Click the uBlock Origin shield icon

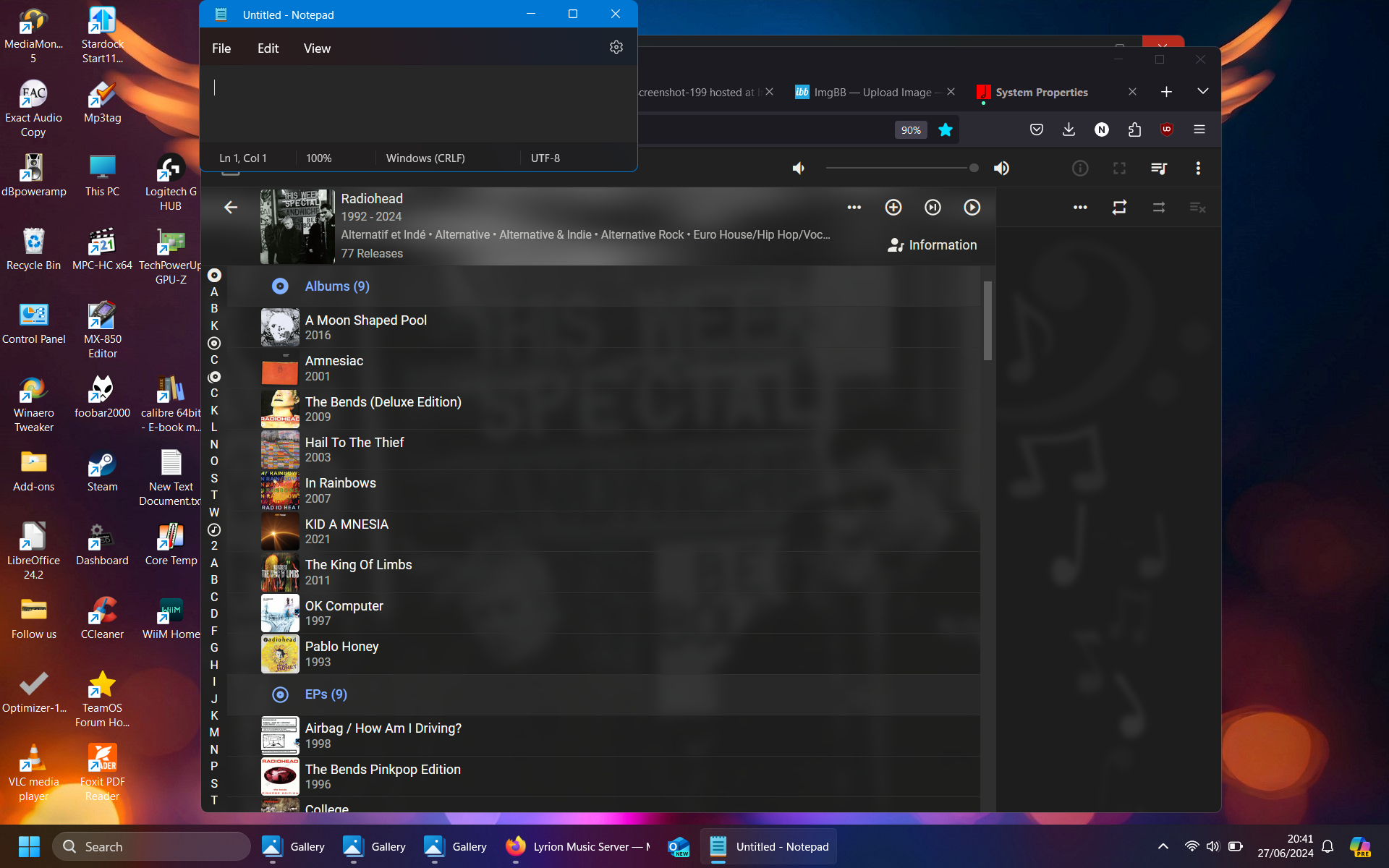pos(1166,130)
